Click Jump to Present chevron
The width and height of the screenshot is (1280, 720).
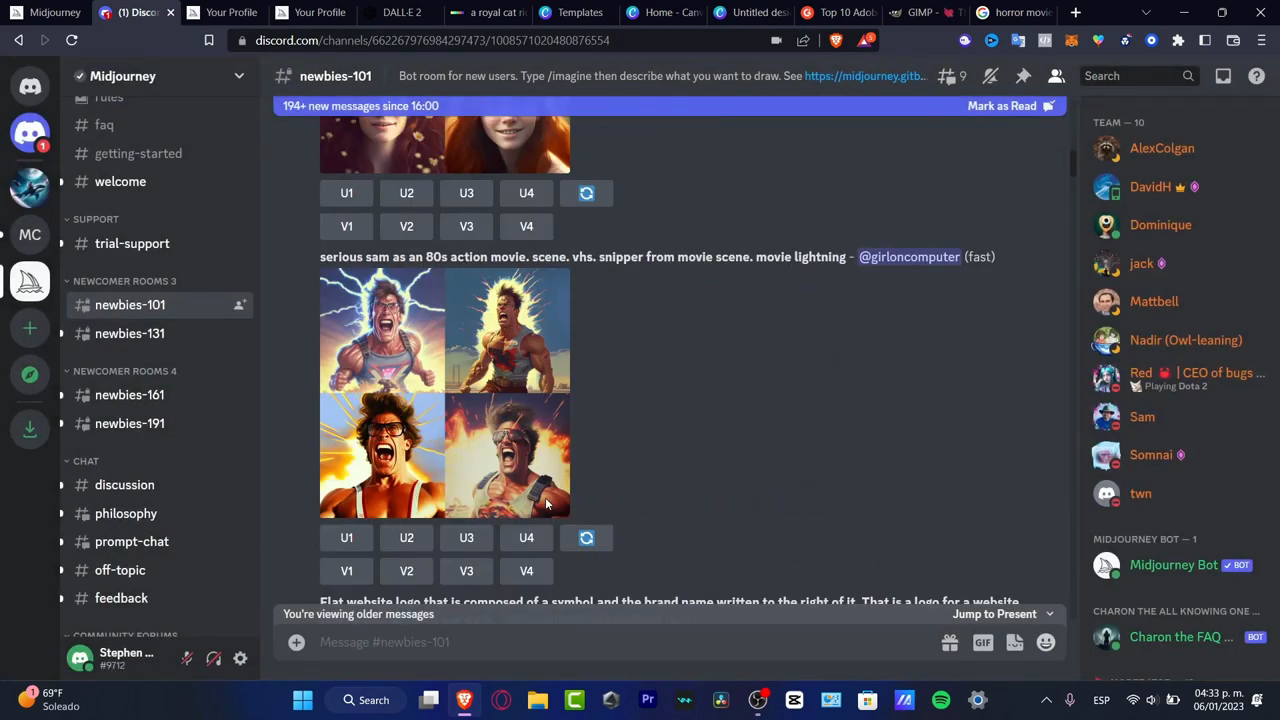[x=1049, y=614]
